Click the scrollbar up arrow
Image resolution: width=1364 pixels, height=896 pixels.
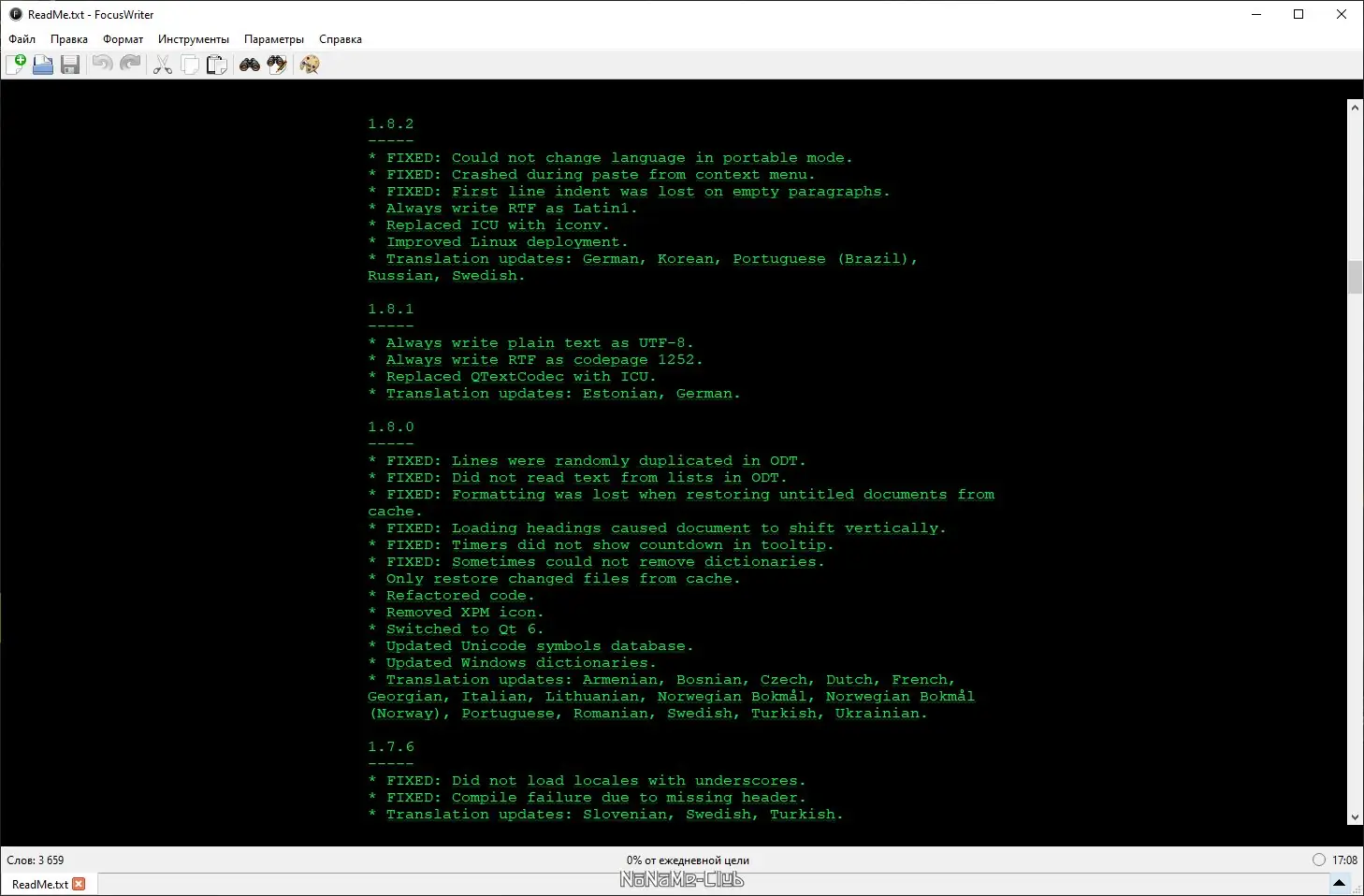[x=1355, y=108]
